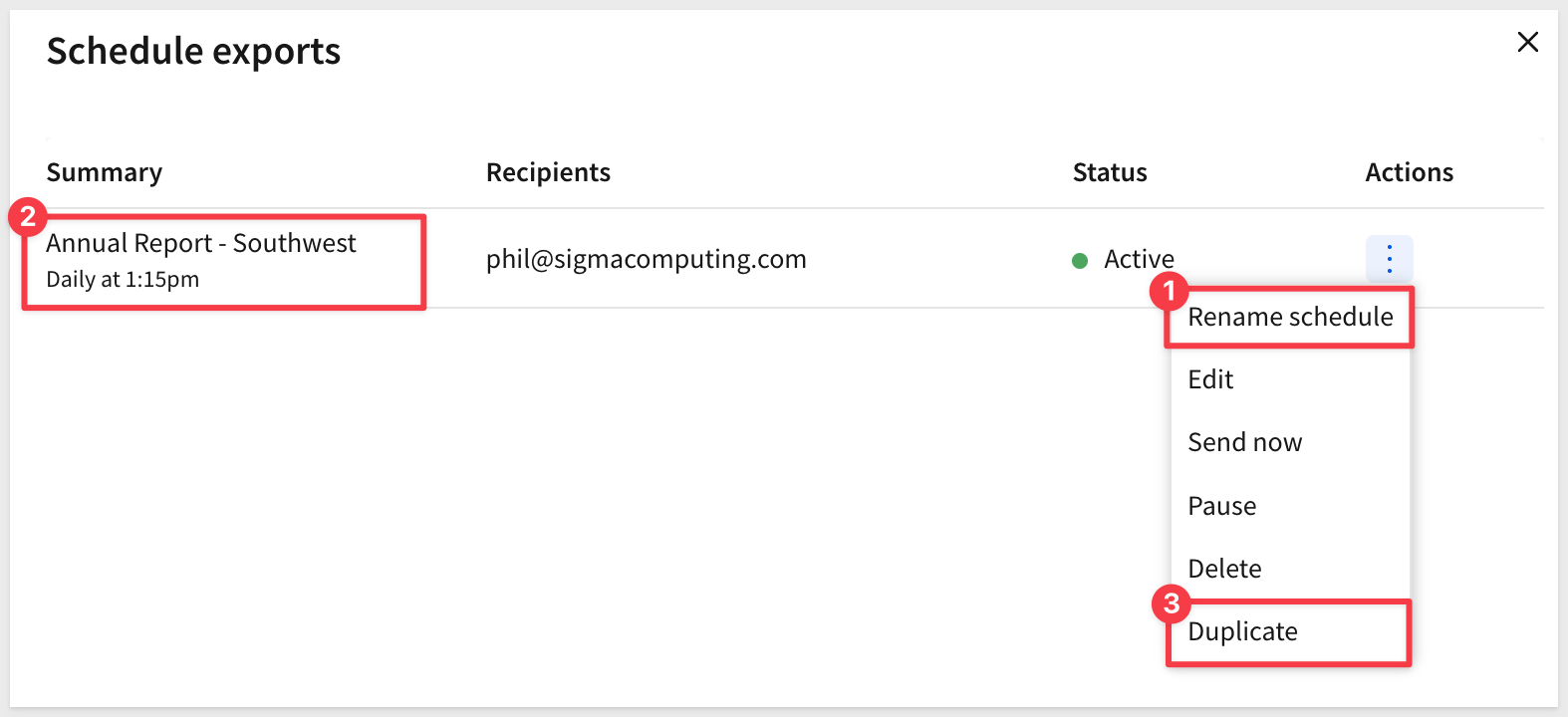Choose Rename schedule from the menu
Viewport: 1568px width, 717px height.
(x=1290, y=317)
